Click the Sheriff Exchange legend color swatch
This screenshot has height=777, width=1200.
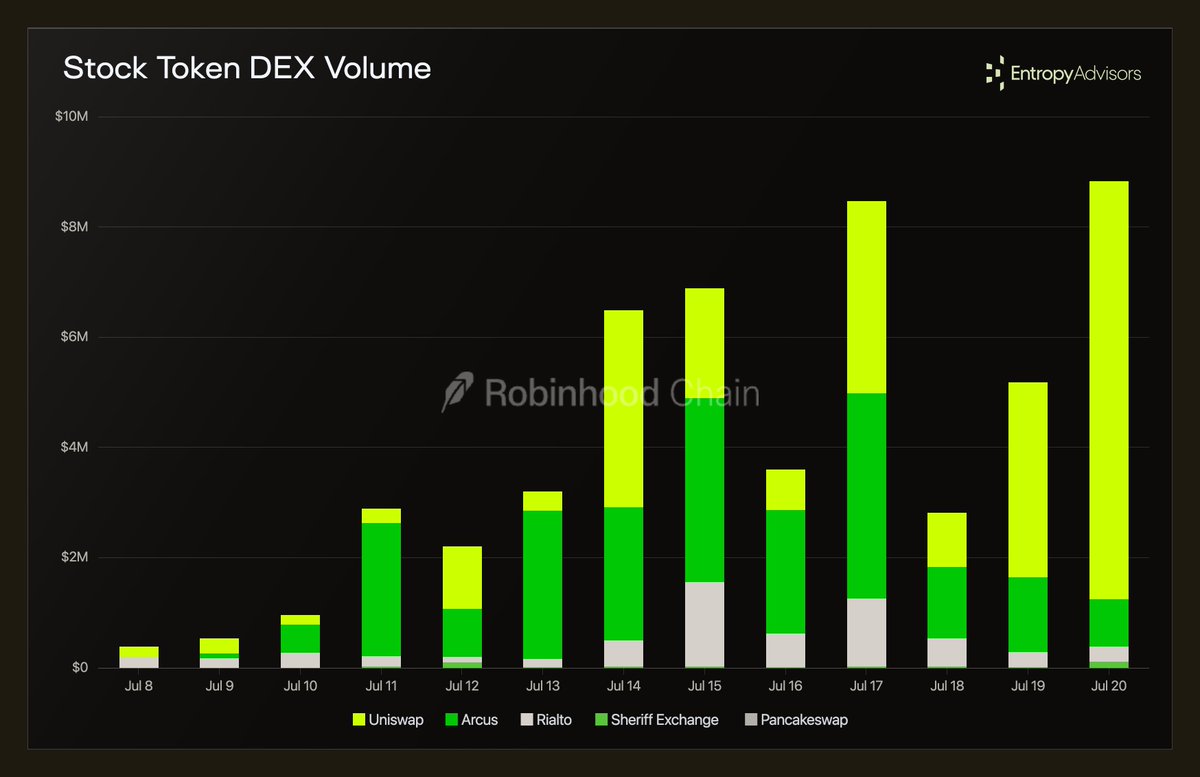click(x=599, y=720)
